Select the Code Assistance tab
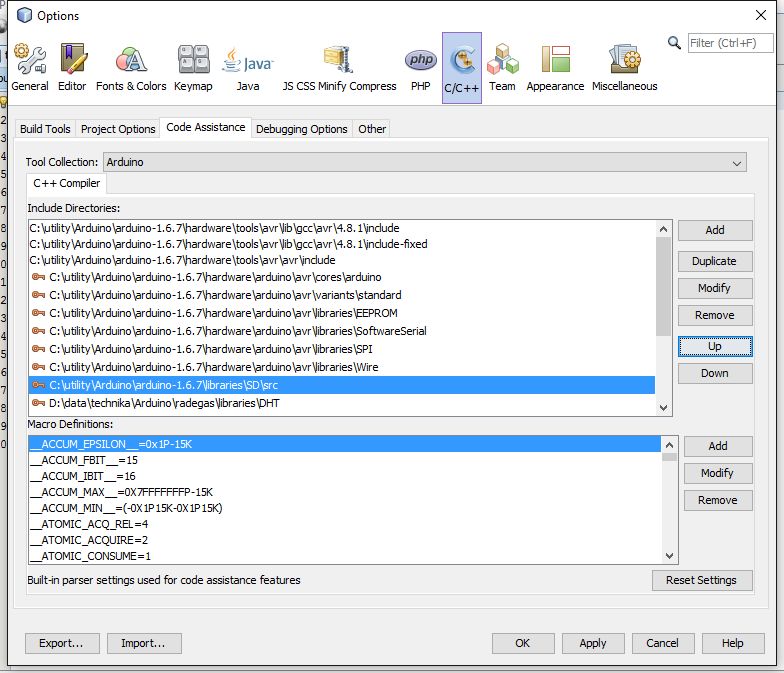Screen dimensions: 784x673 point(206,128)
